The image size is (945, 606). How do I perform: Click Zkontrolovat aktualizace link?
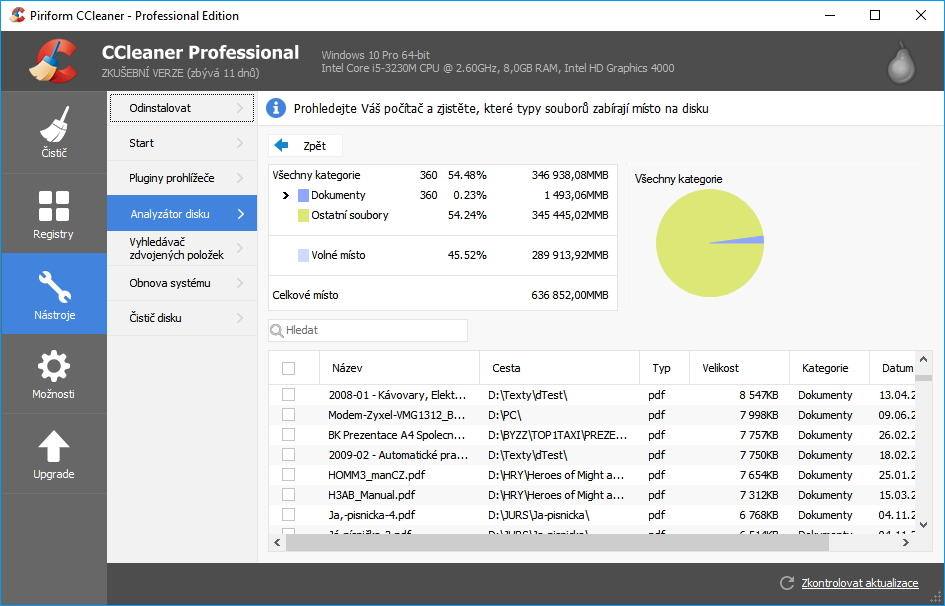click(x=859, y=583)
